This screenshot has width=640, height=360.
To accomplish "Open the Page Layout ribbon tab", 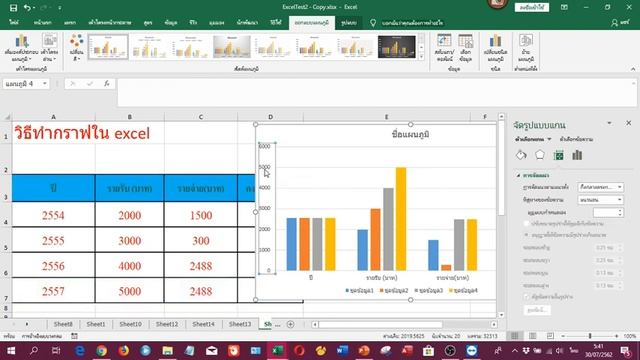I will click(110, 23).
